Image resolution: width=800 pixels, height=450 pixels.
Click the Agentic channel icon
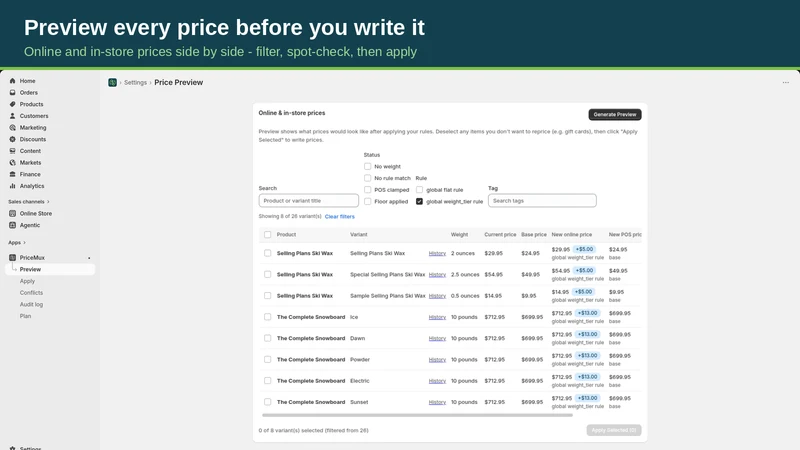(13, 225)
